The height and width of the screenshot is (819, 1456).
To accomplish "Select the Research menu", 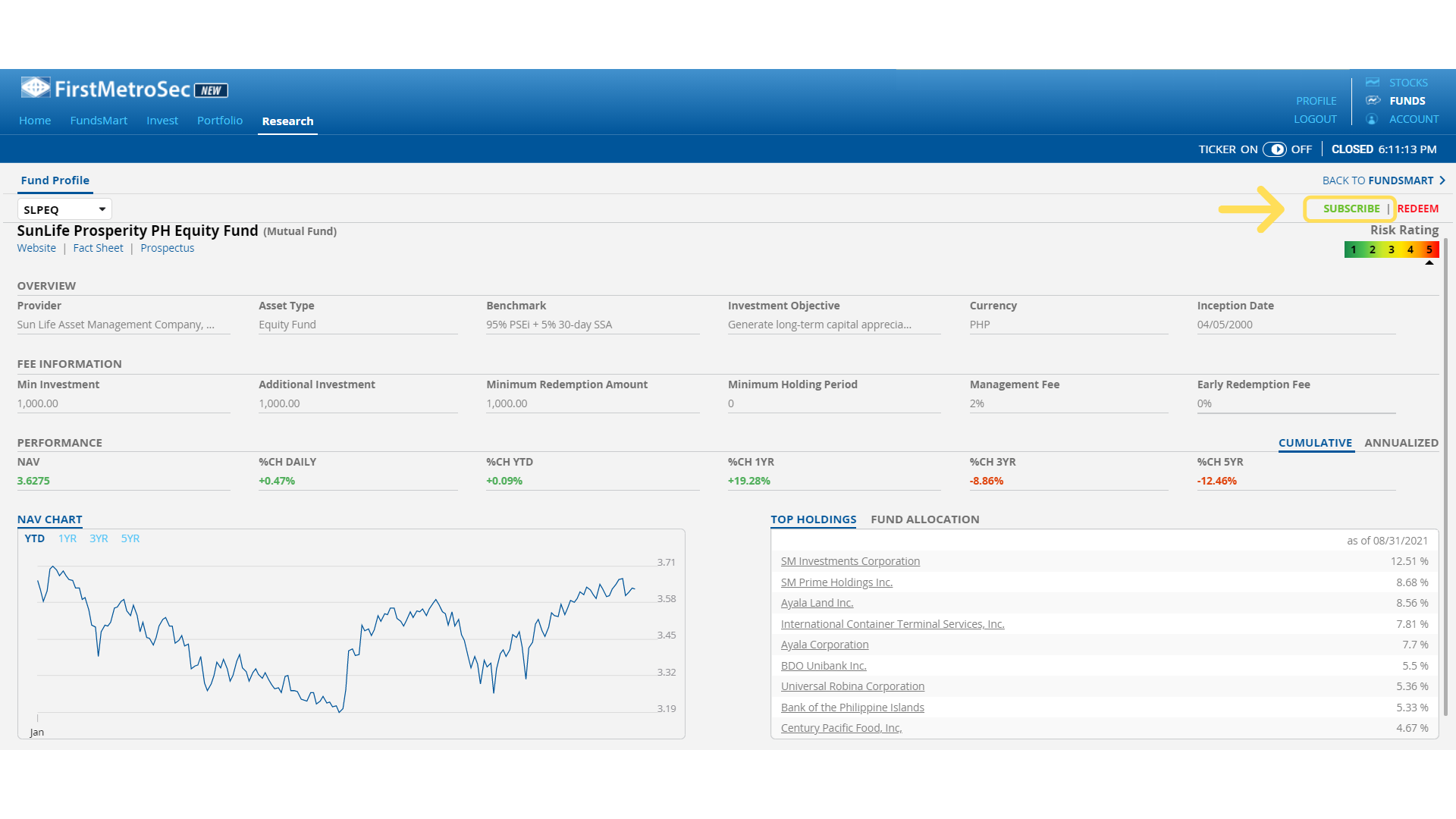I will pos(287,121).
